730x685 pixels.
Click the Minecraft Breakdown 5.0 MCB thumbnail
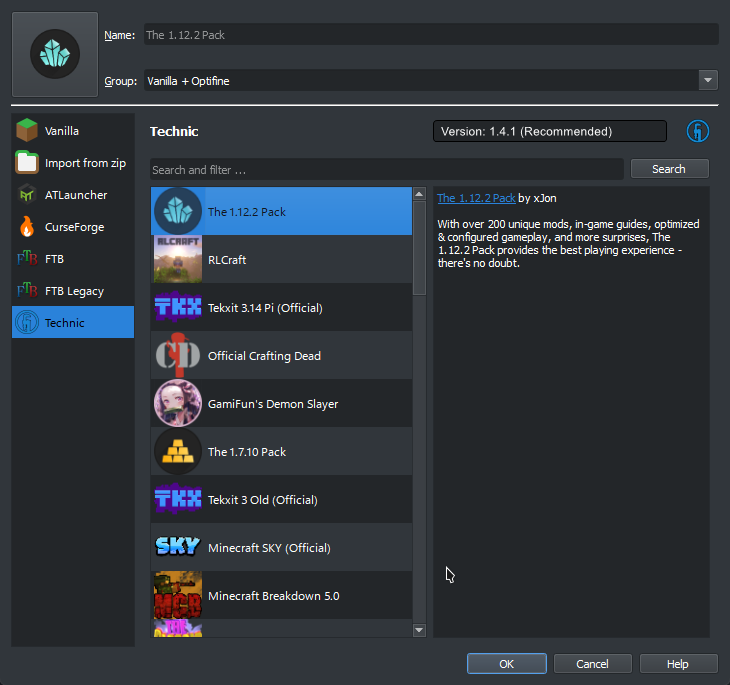tap(178, 595)
